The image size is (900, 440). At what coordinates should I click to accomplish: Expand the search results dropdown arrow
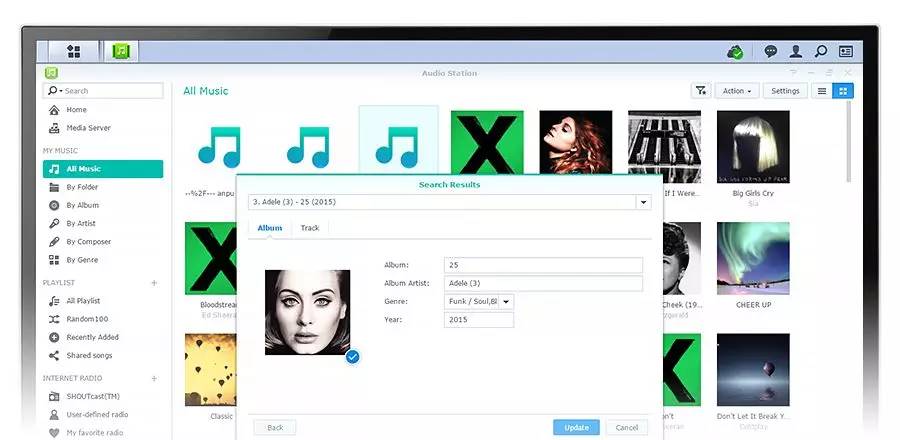[x=643, y=202]
